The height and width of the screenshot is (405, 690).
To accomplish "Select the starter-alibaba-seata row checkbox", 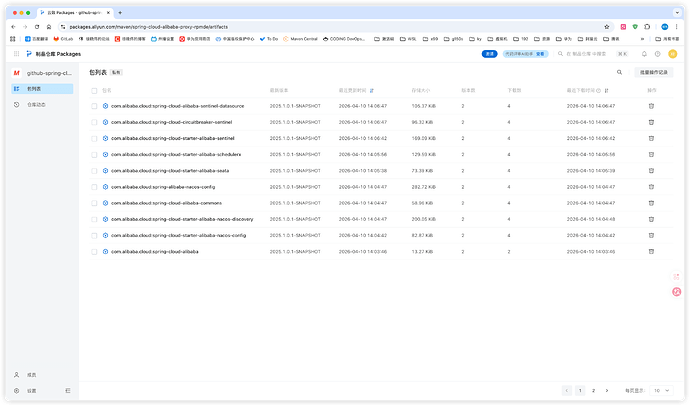I will (94, 171).
